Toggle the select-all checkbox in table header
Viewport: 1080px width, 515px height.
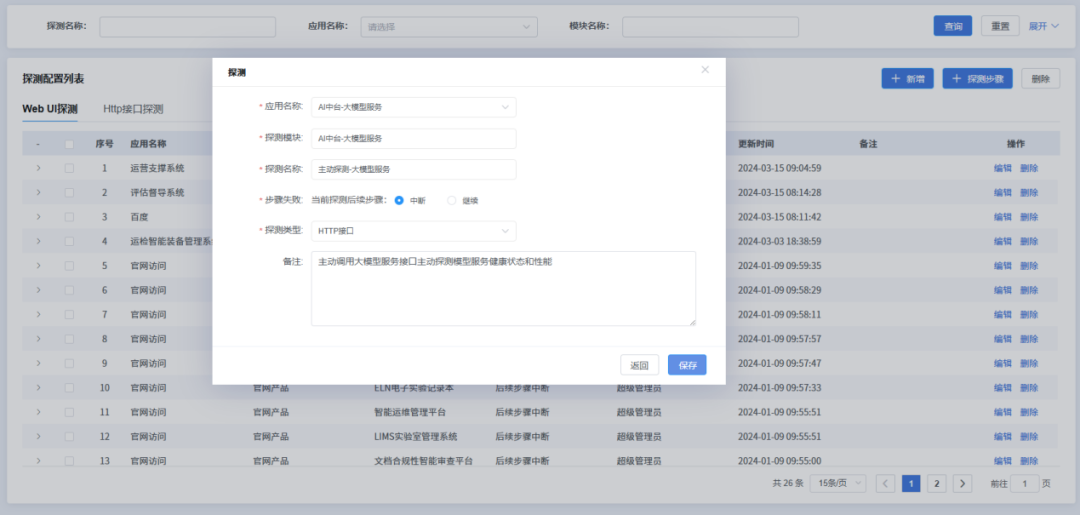click(x=69, y=144)
